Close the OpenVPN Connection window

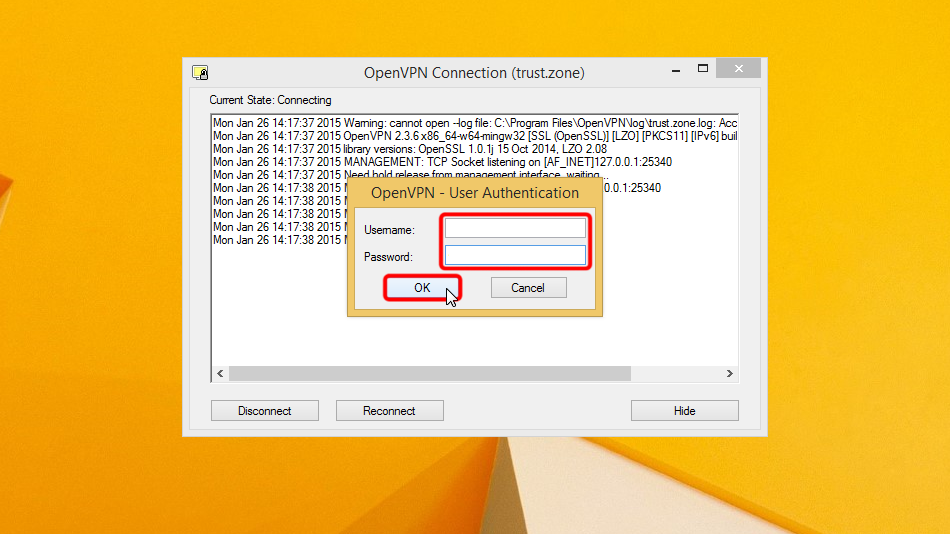coord(738,69)
